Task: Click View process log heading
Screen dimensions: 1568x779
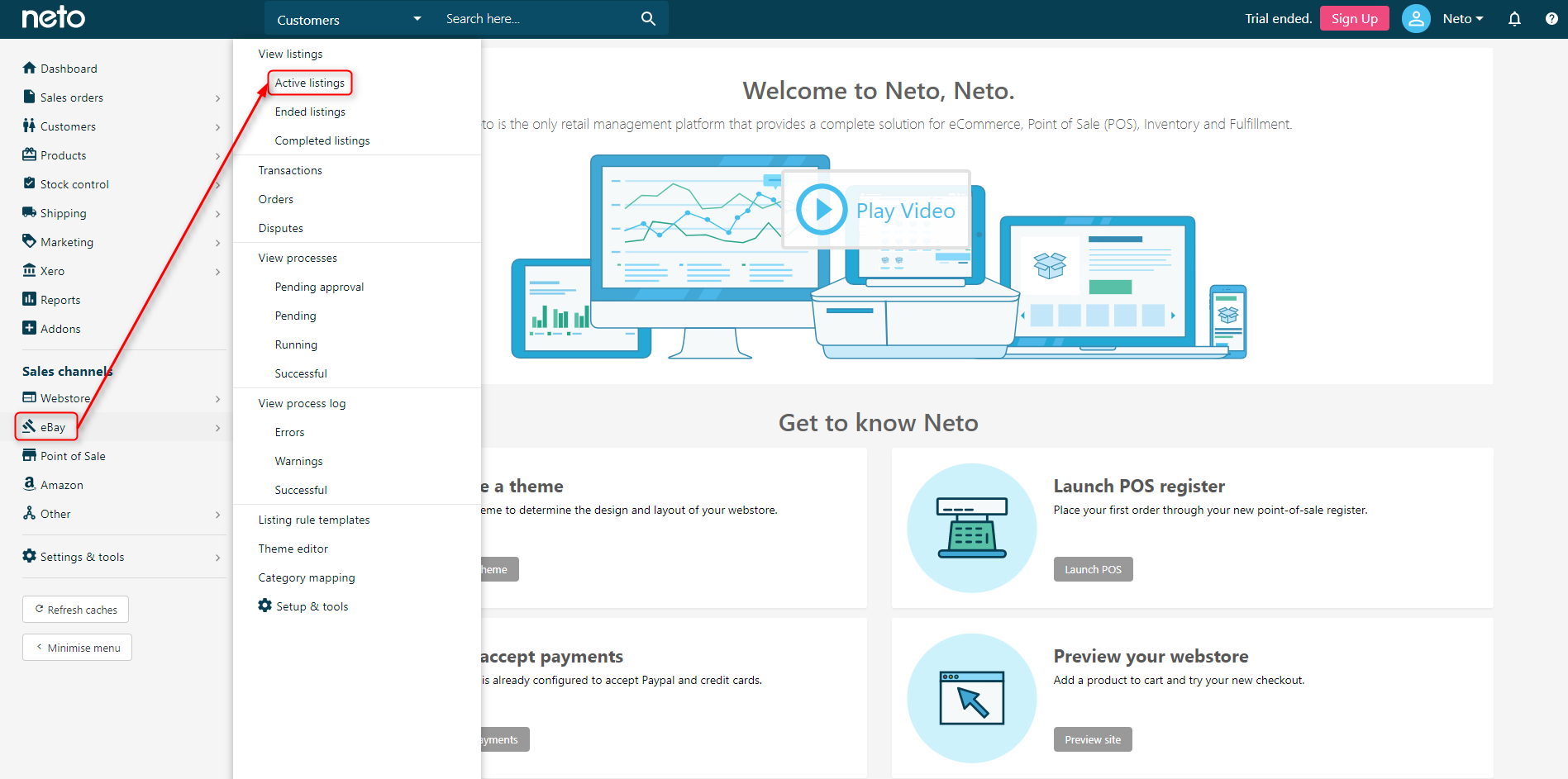Action: [x=302, y=403]
